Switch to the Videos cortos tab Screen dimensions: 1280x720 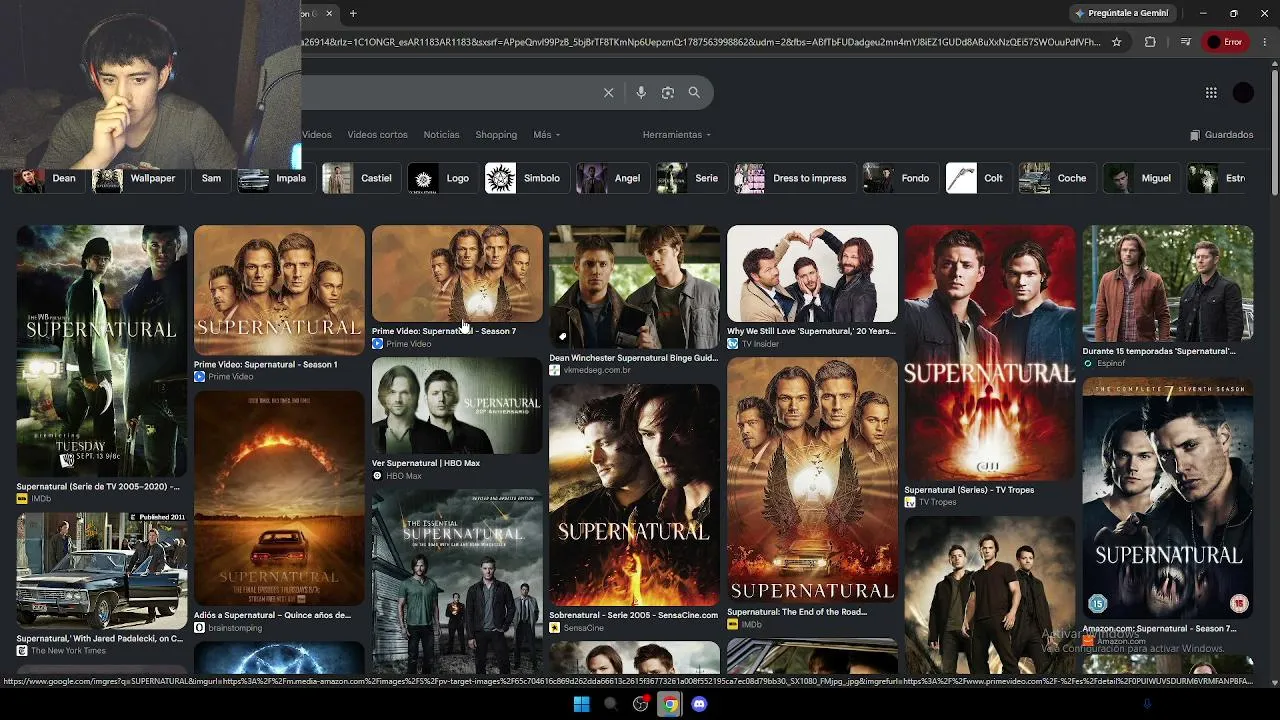pyautogui.click(x=377, y=135)
